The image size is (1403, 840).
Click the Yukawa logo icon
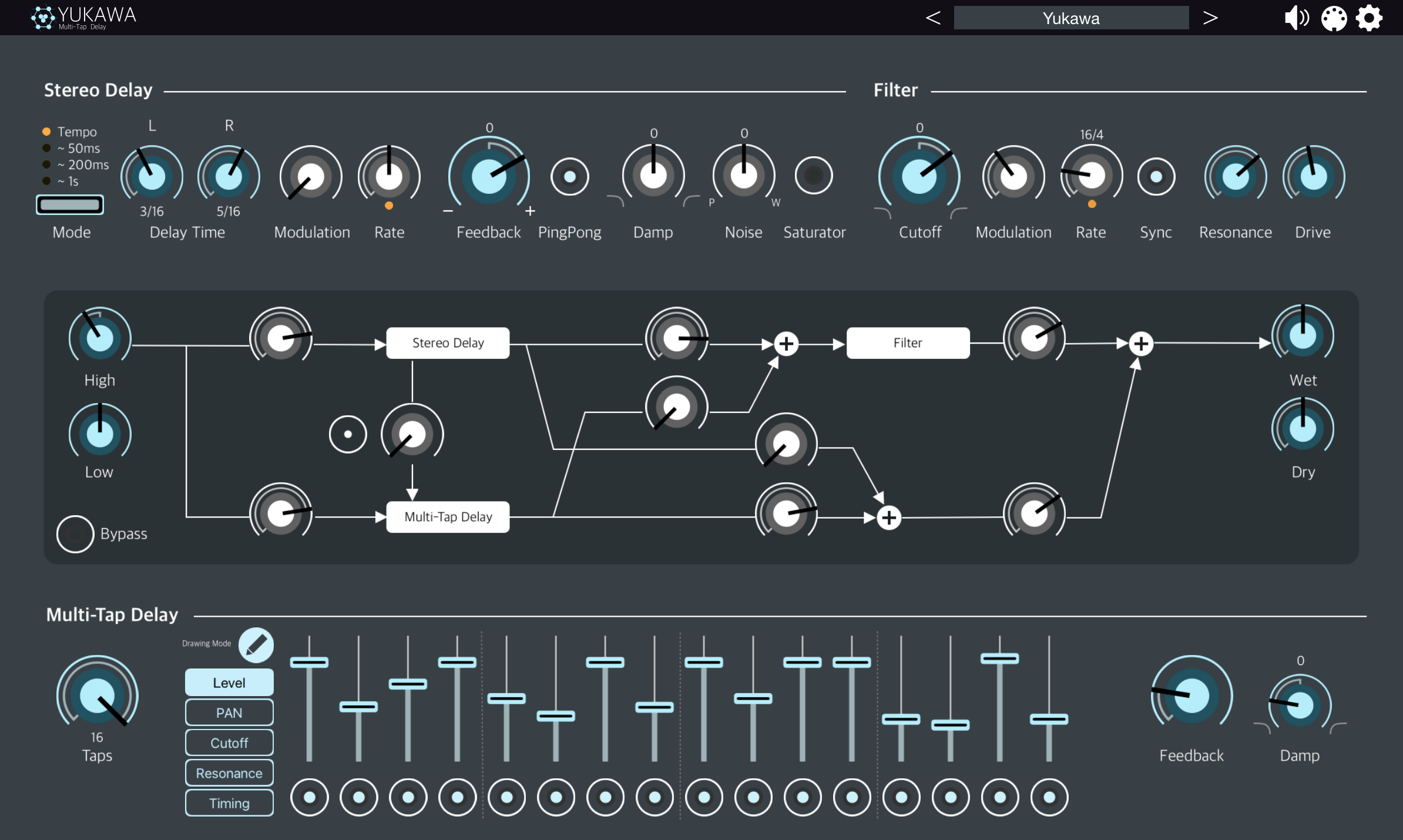point(42,18)
